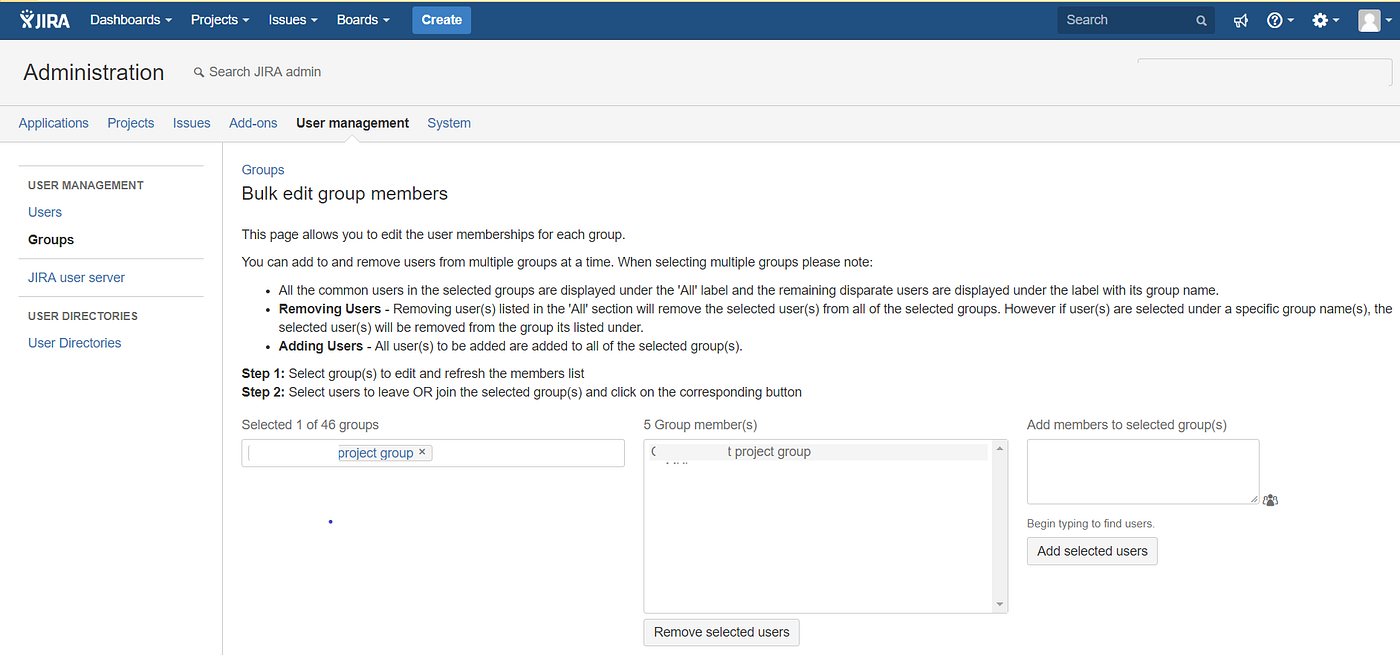The image size is (1400, 655).
Task: Switch to the System tab
Action: coord(448,122)
